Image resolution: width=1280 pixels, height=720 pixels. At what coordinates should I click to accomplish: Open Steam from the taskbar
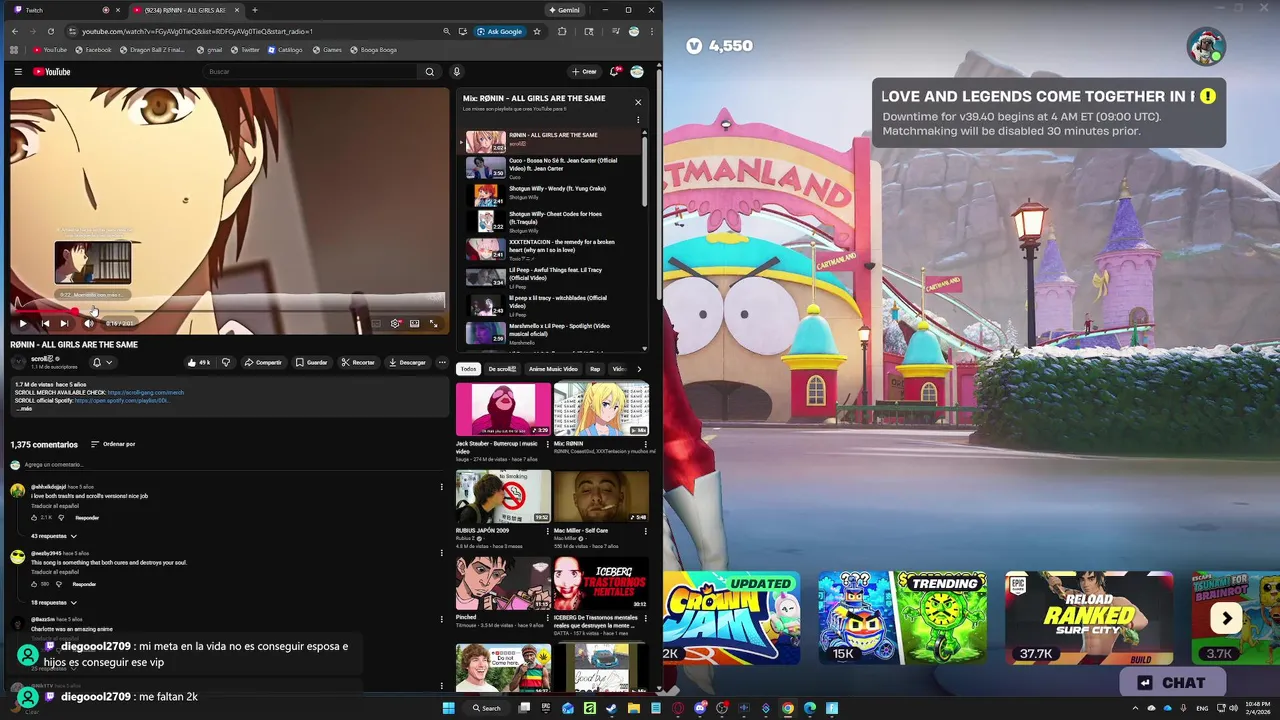coord(611,708)
